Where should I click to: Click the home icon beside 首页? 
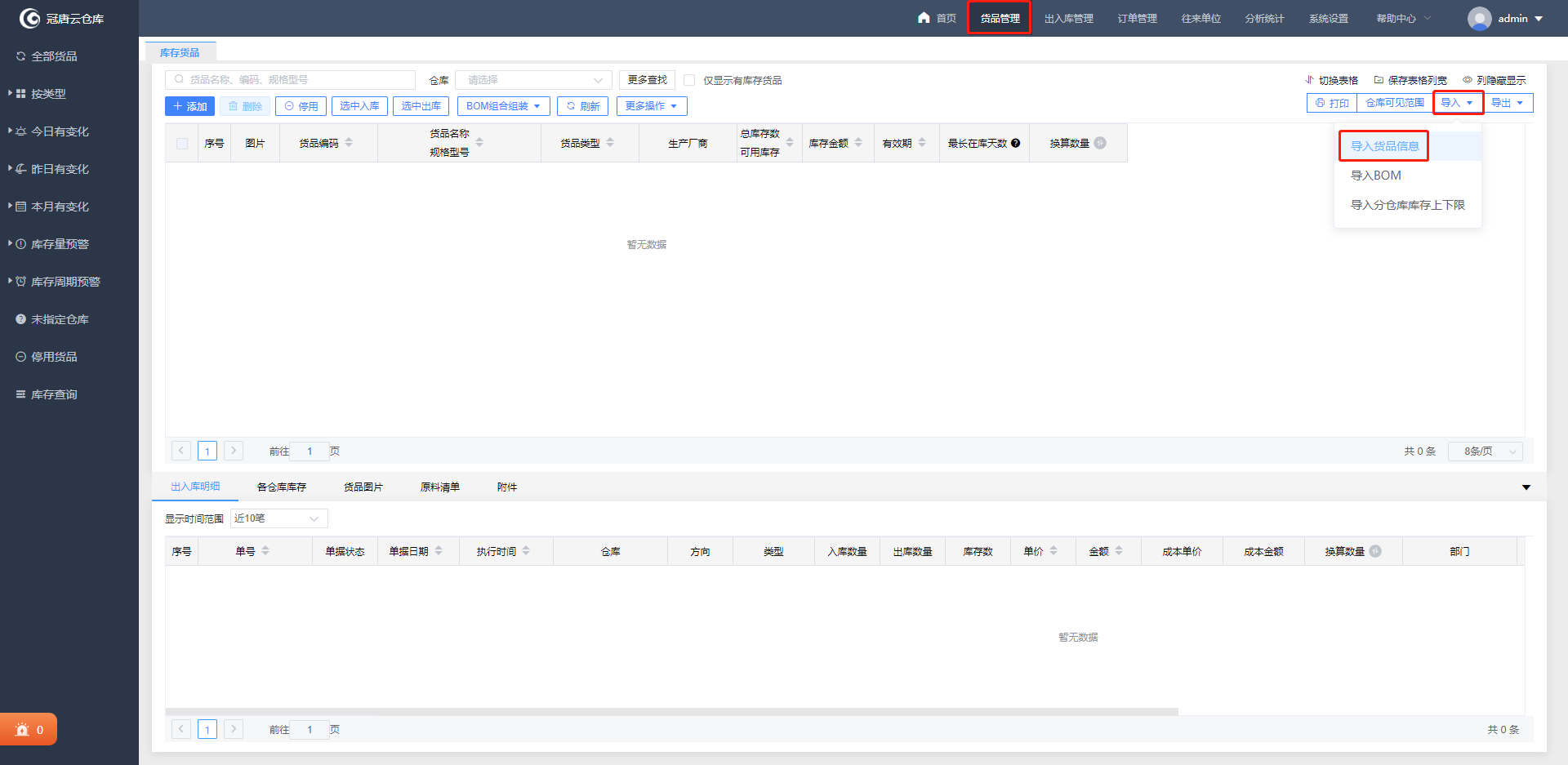(924, 17)
